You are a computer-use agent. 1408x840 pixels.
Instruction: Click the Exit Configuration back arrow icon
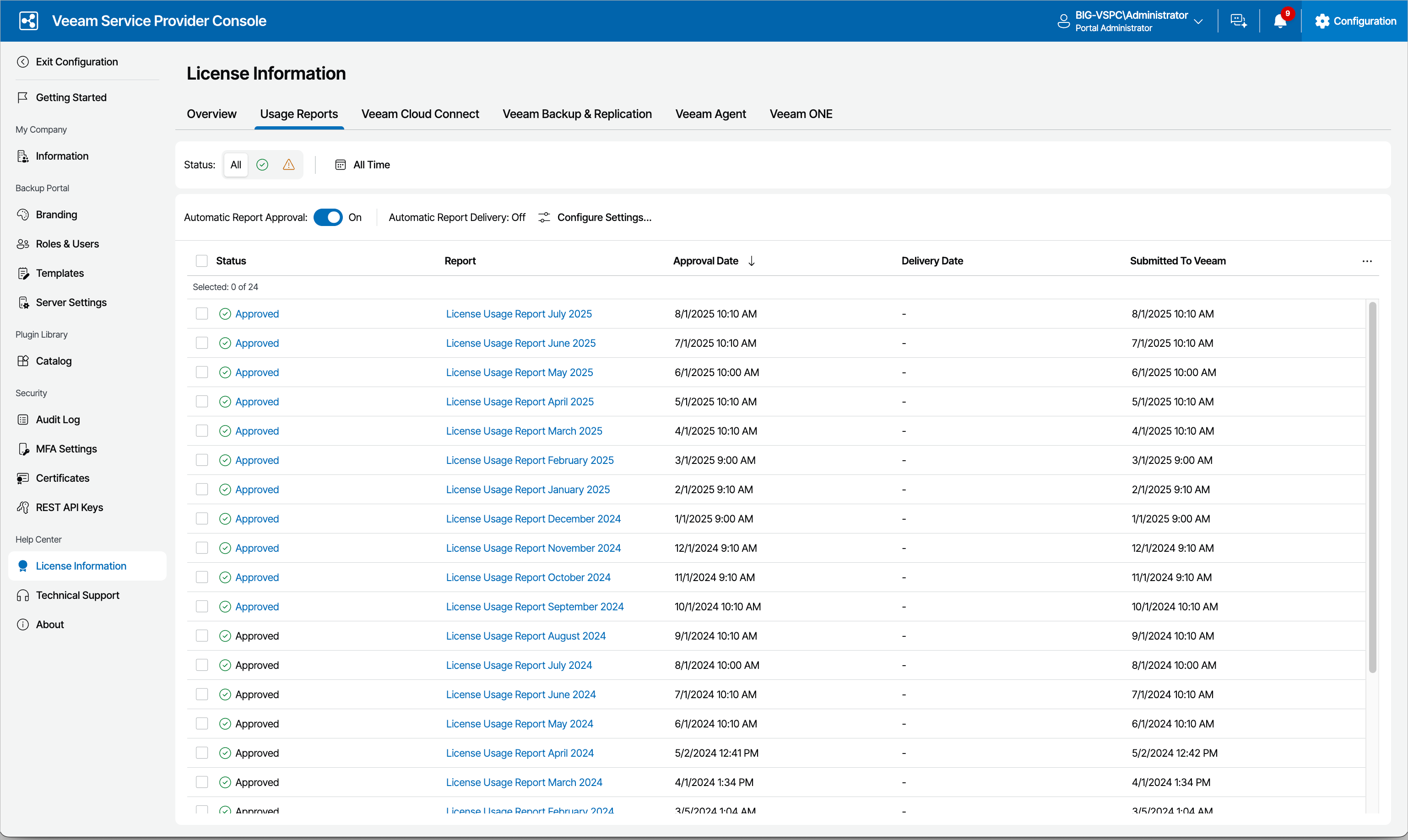click(x=22, y=62)
